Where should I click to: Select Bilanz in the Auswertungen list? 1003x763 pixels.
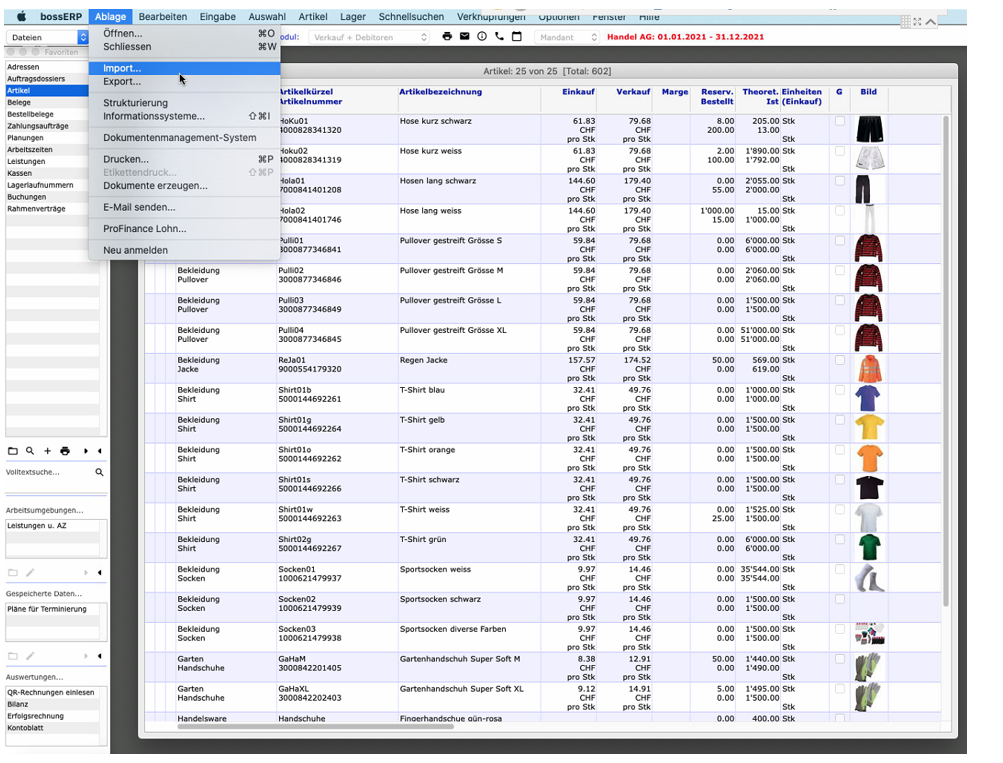19,704
